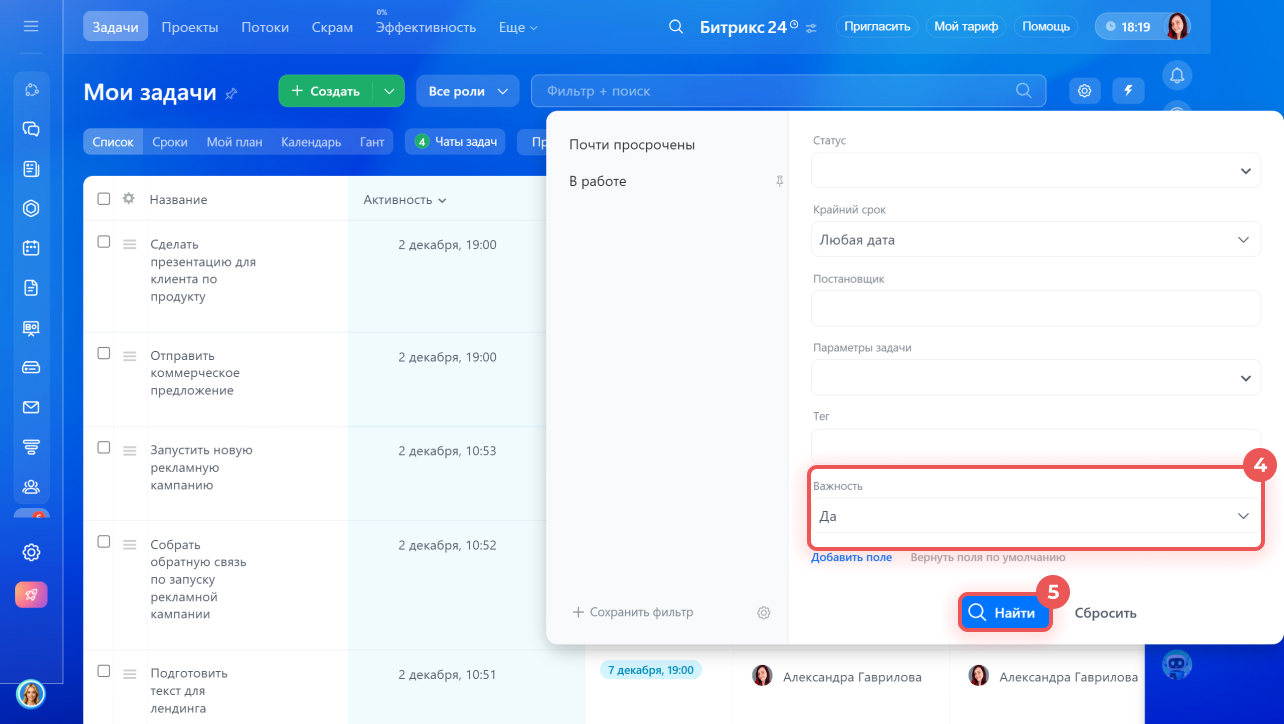This screenshot has width=1284, height=724.
Task: Click the 'Найти' search button
Action: coord(1004,613)
